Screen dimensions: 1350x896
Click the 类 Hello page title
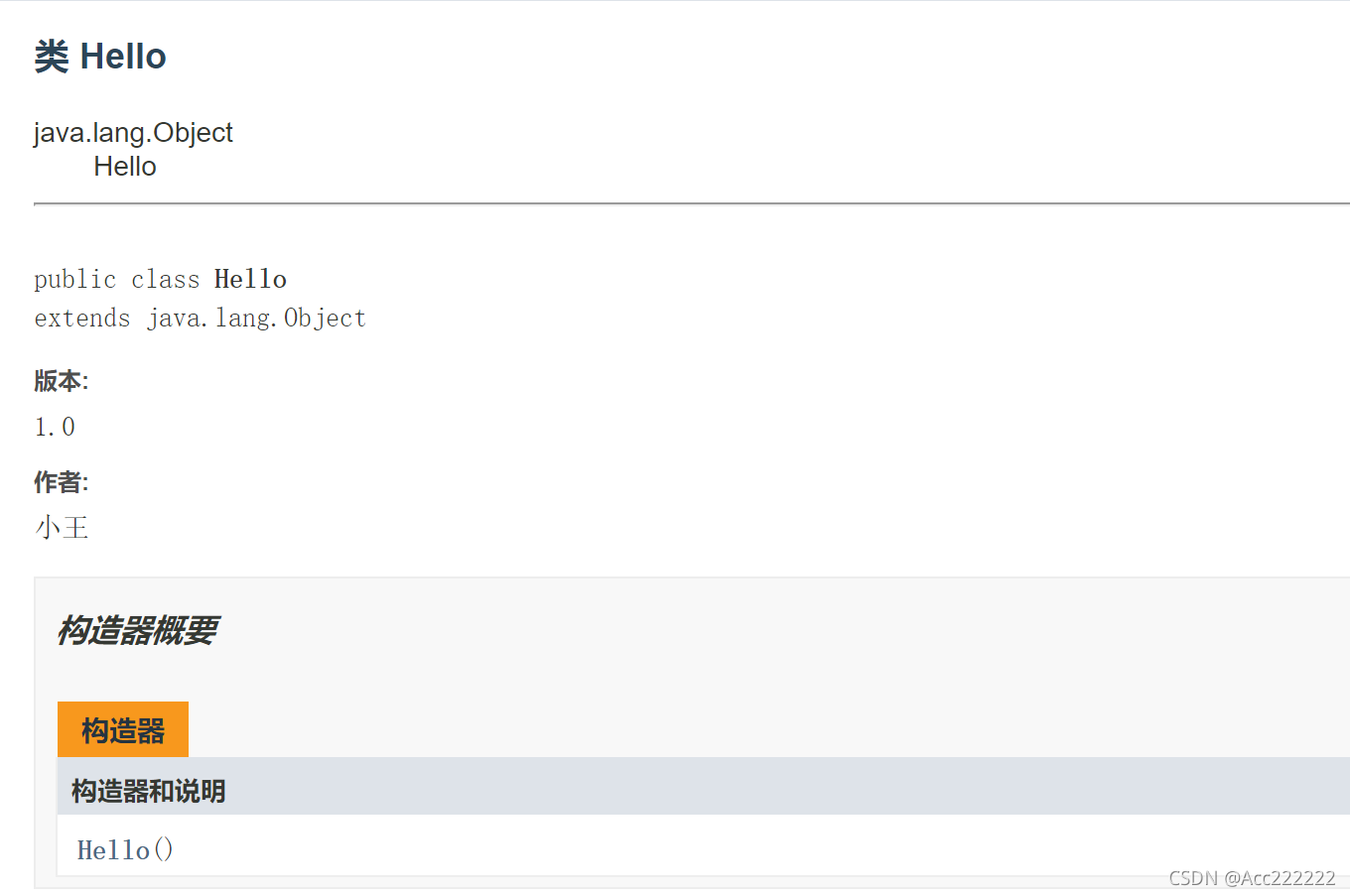100,57
